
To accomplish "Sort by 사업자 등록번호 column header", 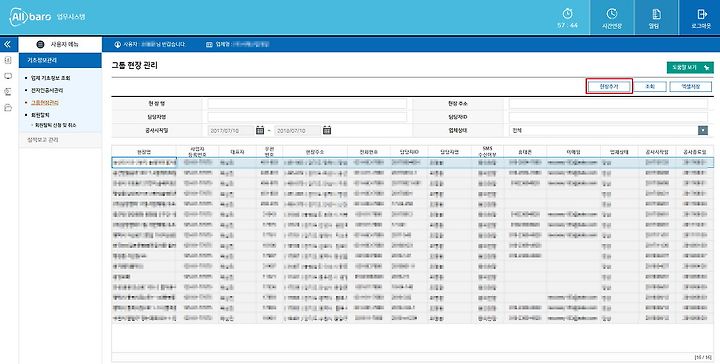I will pos(197,151).
